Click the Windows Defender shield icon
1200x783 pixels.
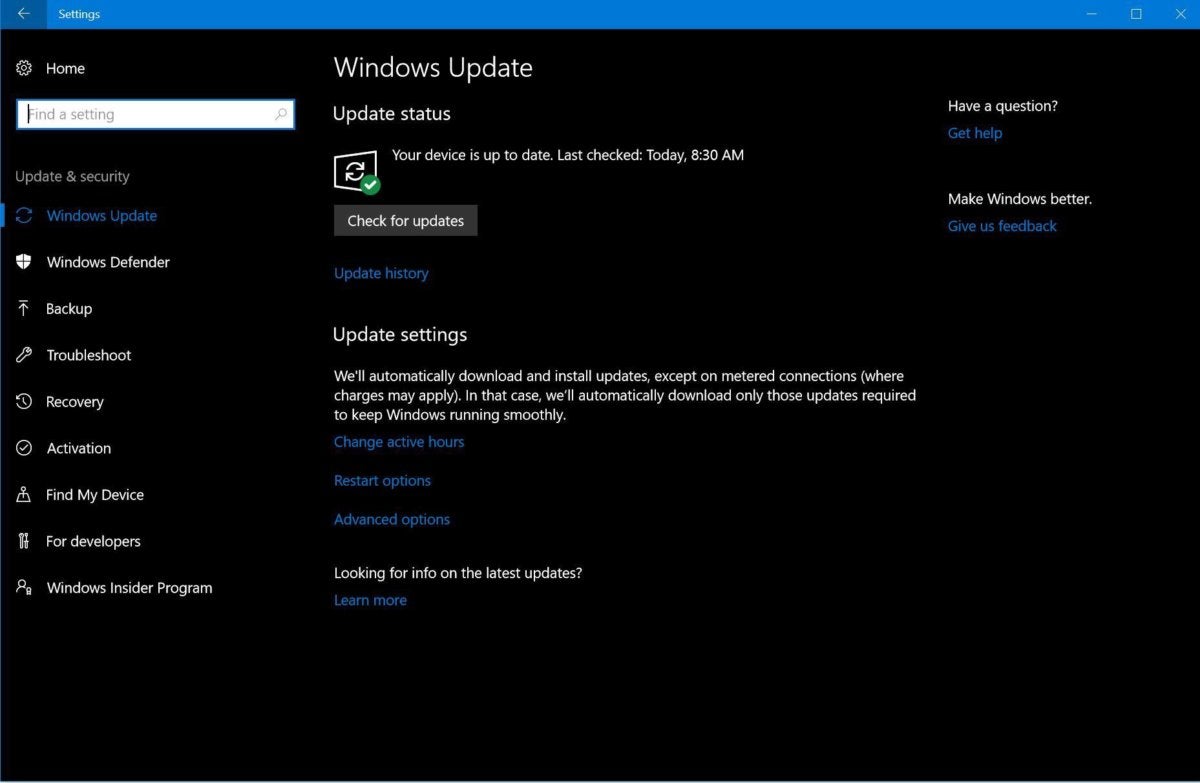coord(24,261)
